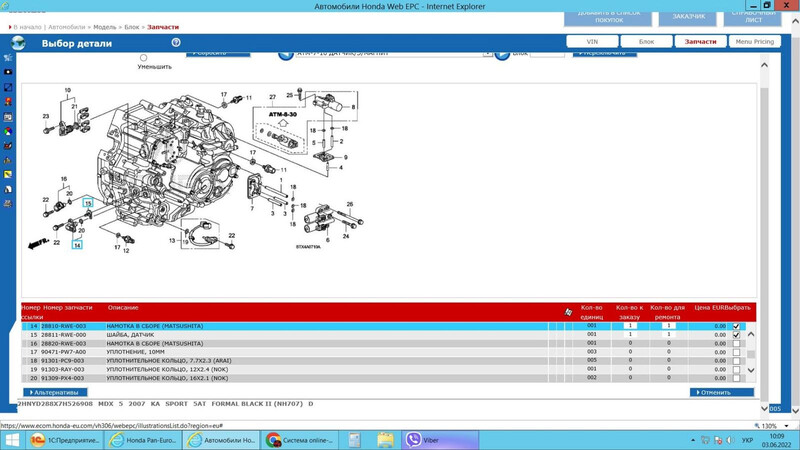
Task: Click the color wheel icon in sidebar
Action: [8, 131]
